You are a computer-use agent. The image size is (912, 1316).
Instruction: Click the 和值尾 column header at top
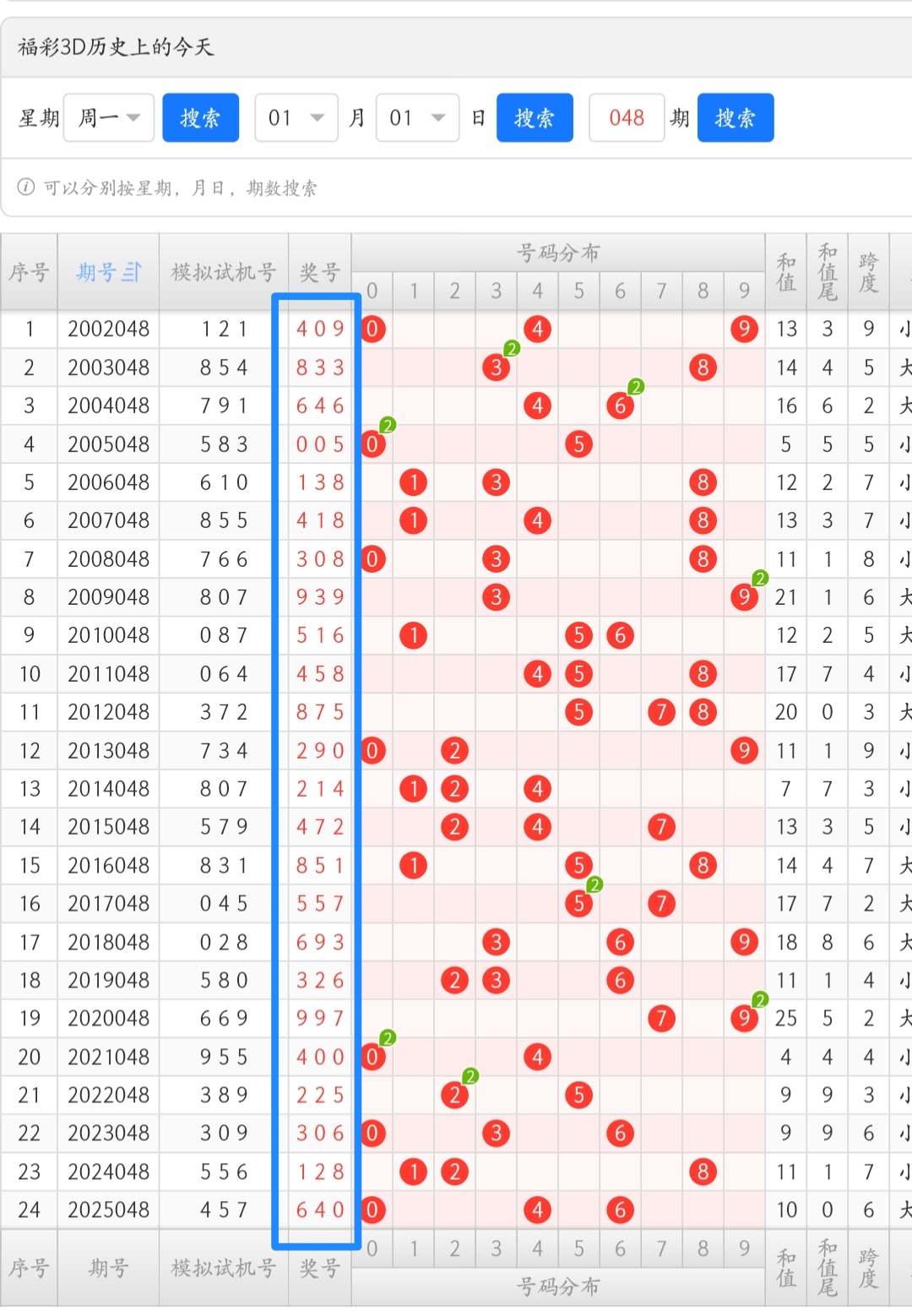(x=828, y=272)
